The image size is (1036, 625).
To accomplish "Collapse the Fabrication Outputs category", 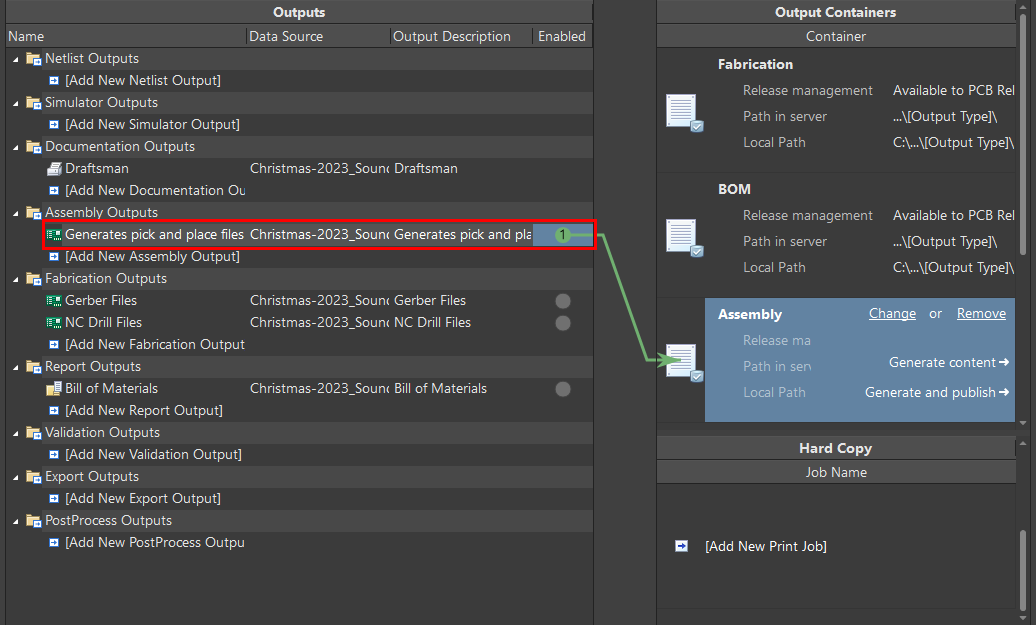I will [x=16, y=279].
